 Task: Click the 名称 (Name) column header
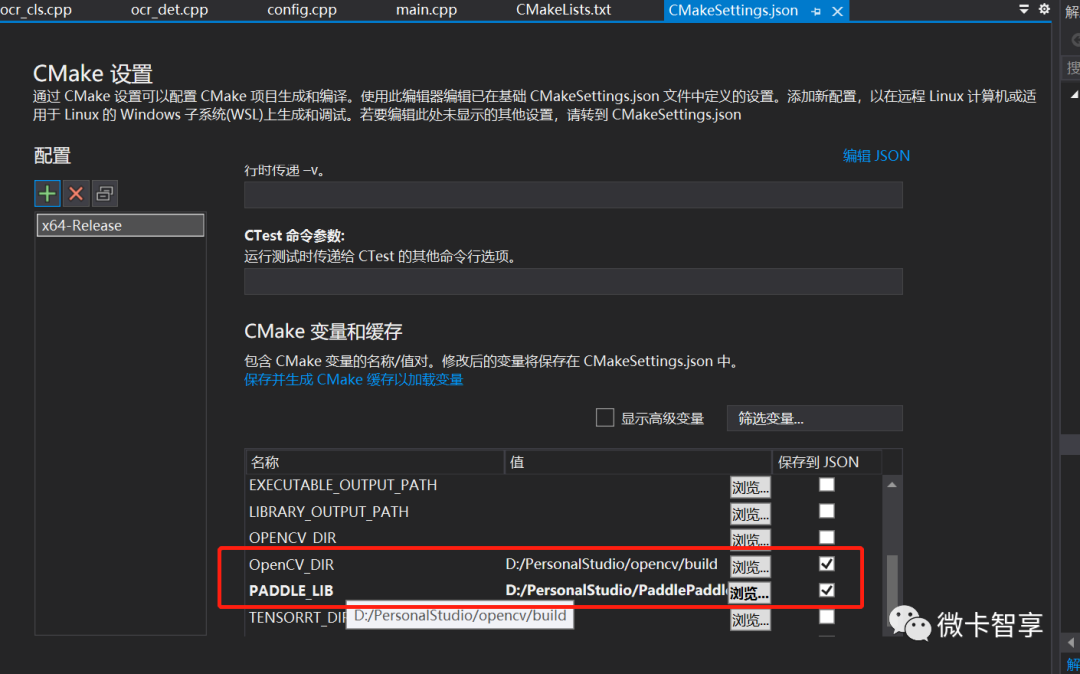click(x=375, y=462)
